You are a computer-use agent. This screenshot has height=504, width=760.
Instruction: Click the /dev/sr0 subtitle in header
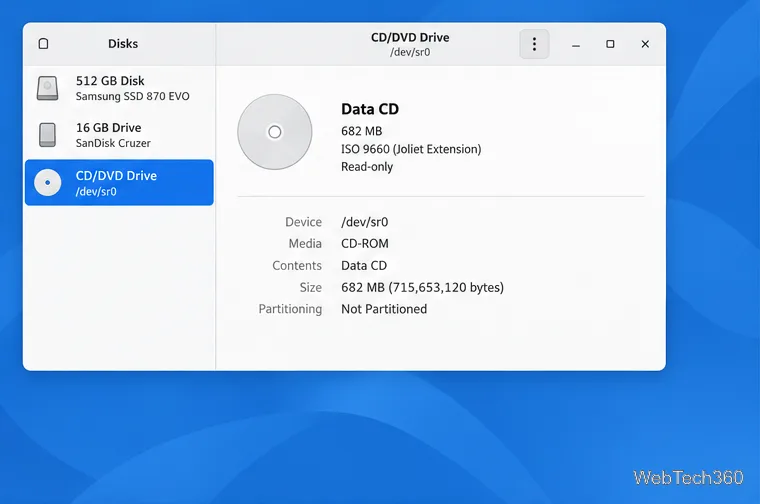point(410,52)
